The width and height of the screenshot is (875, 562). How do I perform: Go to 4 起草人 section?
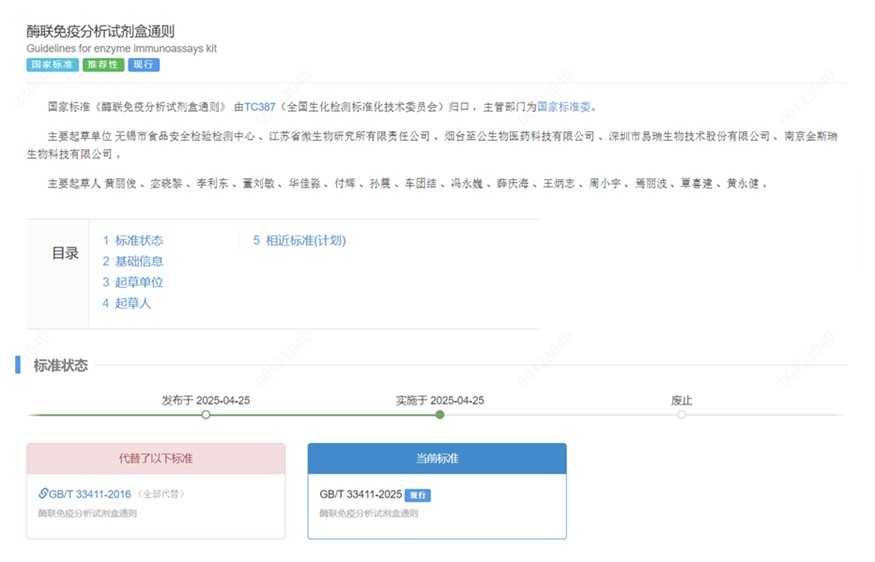pyautogui.click(x=126, y=303)
